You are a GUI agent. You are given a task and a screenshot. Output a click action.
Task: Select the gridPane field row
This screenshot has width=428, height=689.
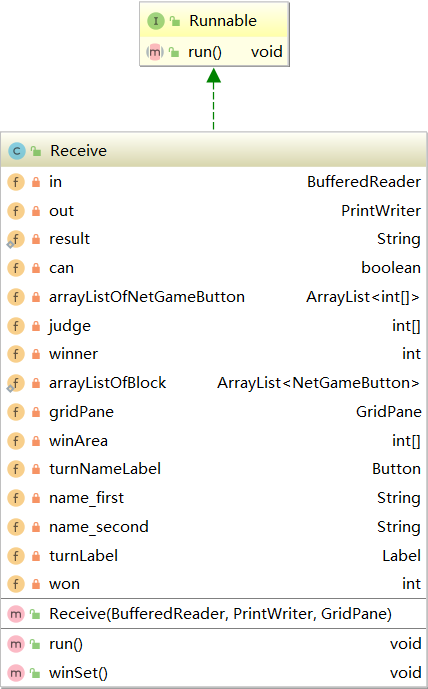[214, 412]
